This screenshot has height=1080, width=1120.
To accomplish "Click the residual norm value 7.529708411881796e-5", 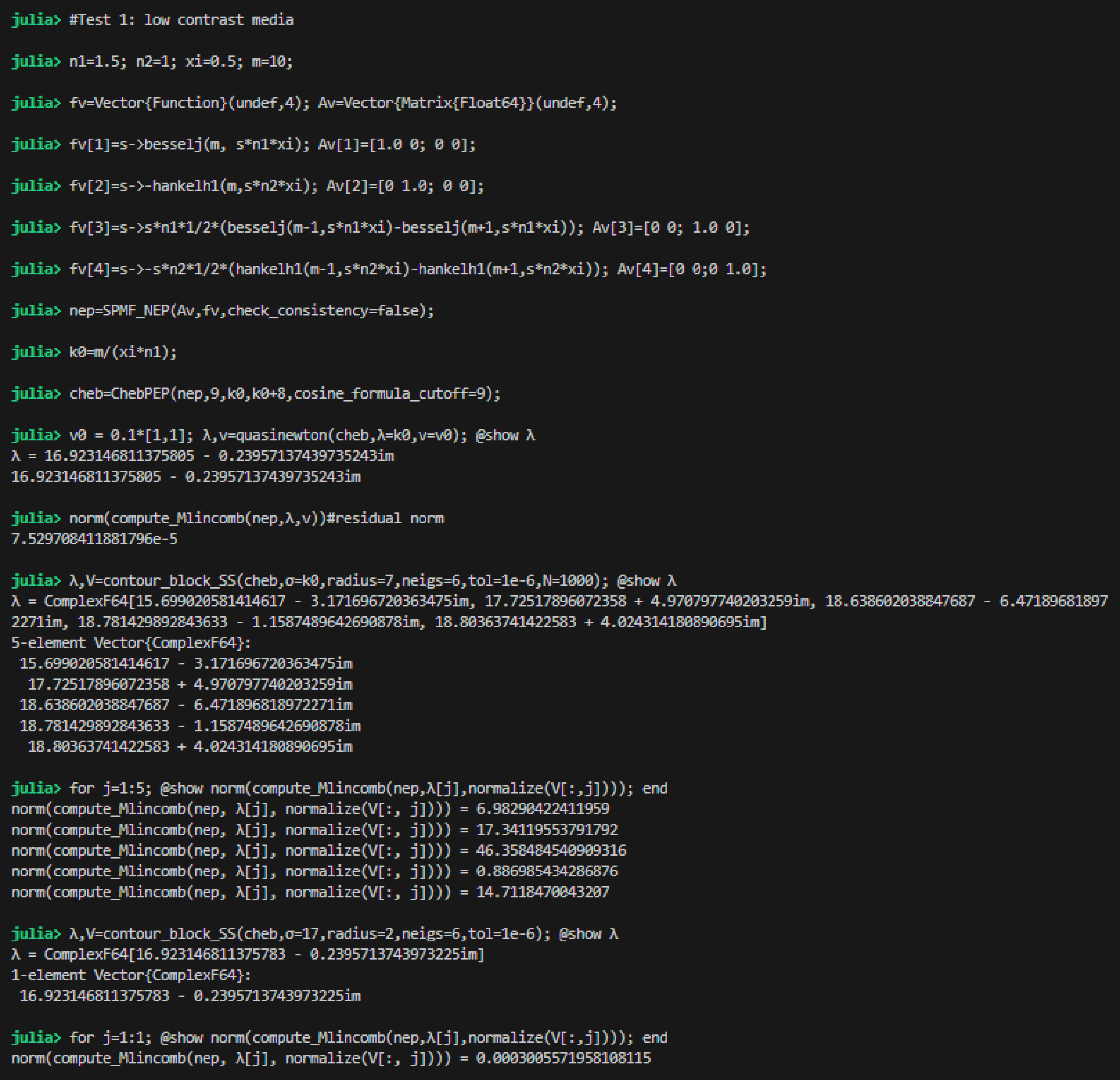I will click(94, 539).
